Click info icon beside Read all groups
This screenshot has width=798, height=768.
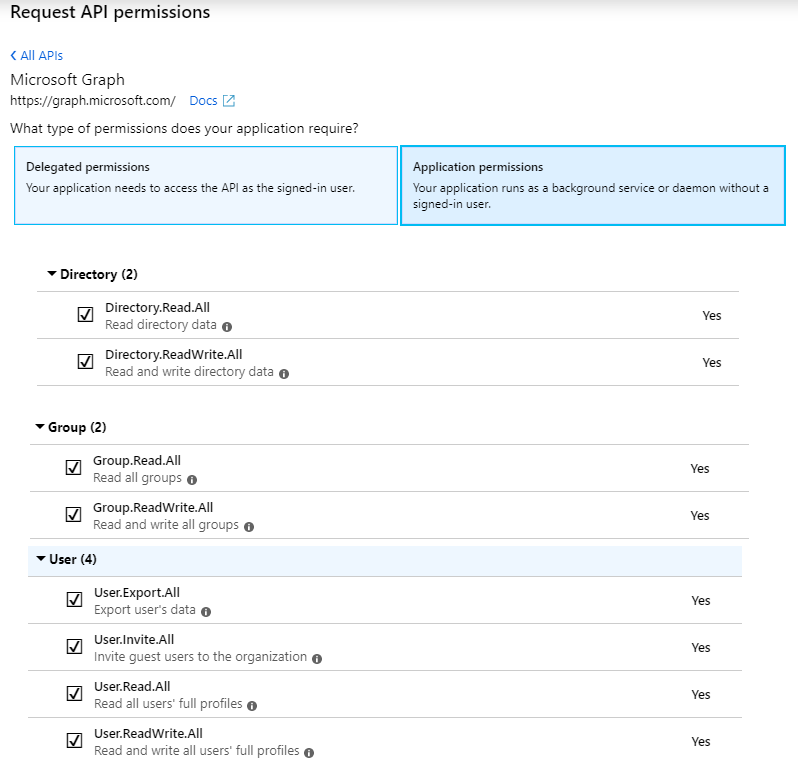[191, 479]
